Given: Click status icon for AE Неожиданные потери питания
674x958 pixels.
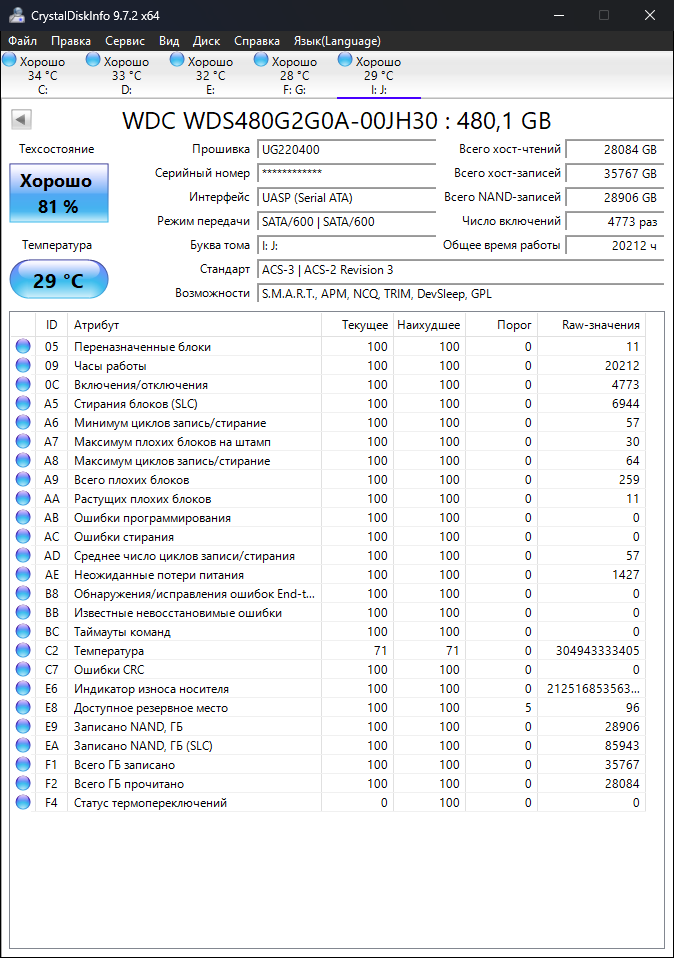Looking at the screenshot, I should pos(23,574).
